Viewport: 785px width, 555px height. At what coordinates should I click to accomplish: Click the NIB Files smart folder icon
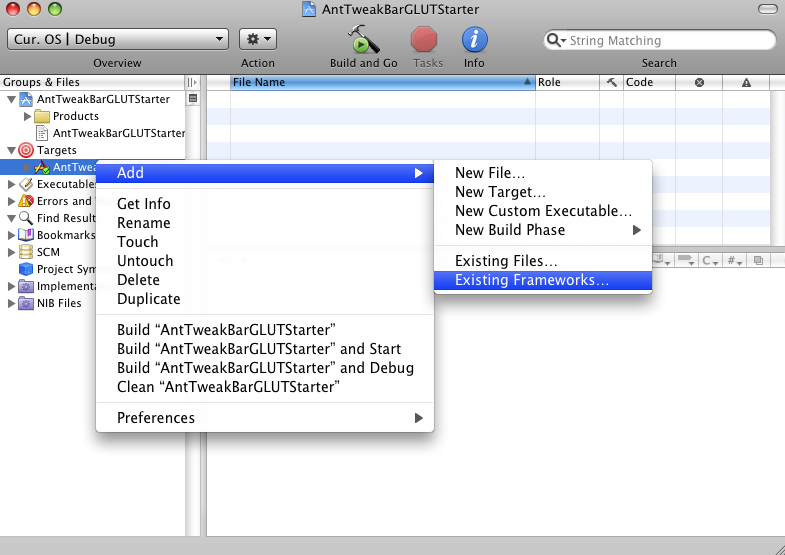(x=26, y=303)
